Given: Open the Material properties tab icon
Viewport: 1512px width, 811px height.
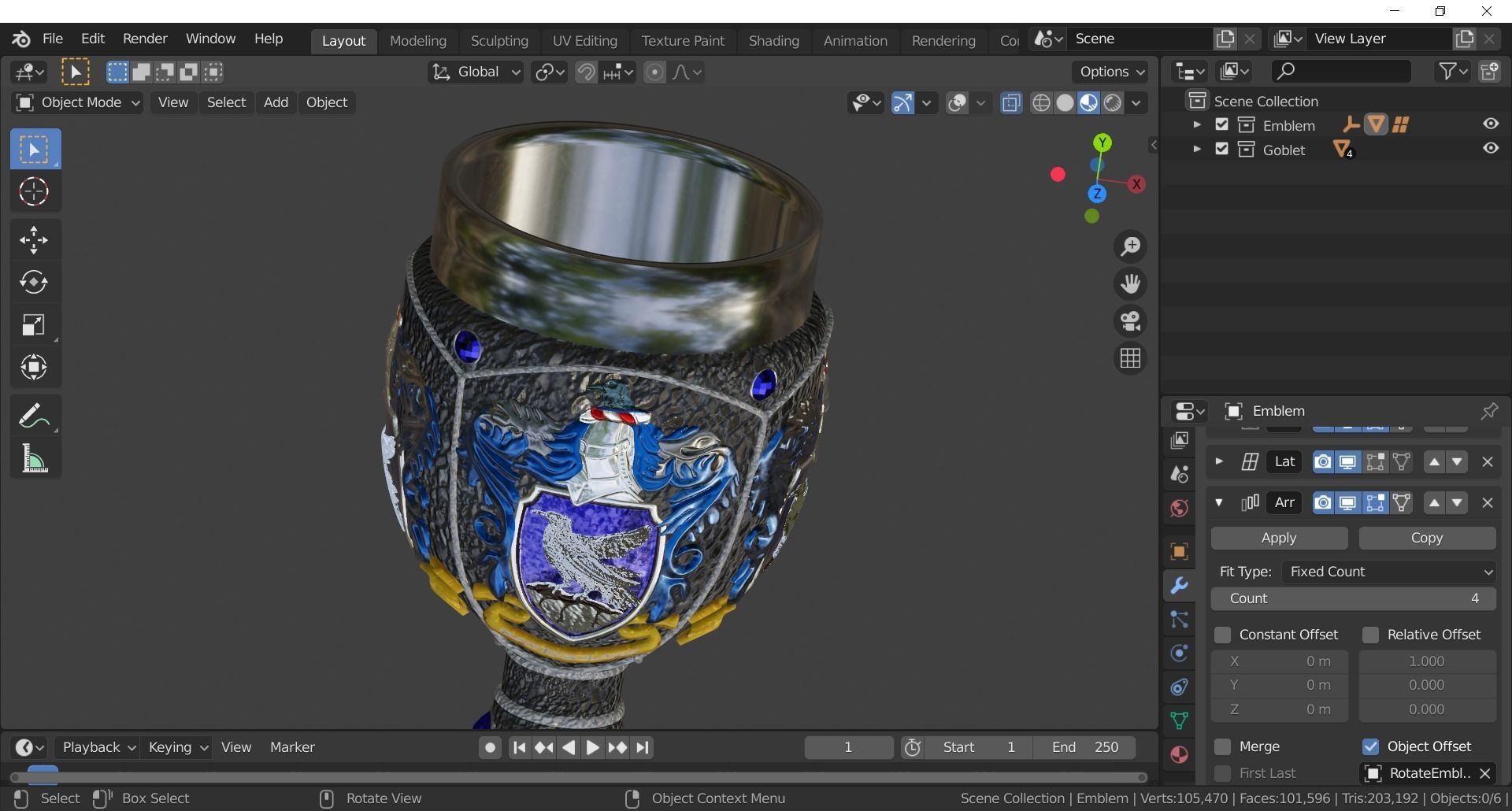Looking at the screenshot, I should (1179, 754).
